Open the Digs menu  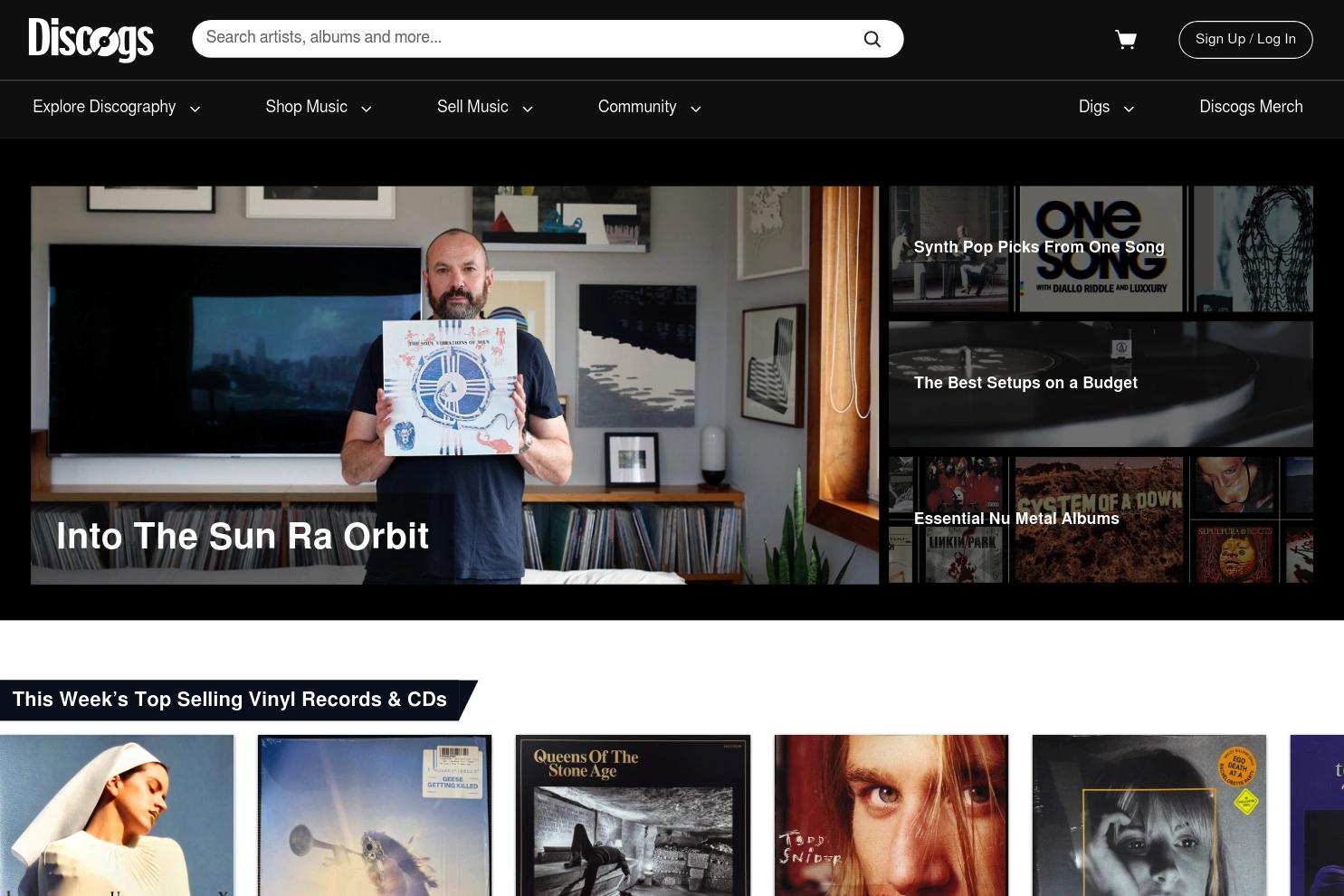coord(1106,107)
